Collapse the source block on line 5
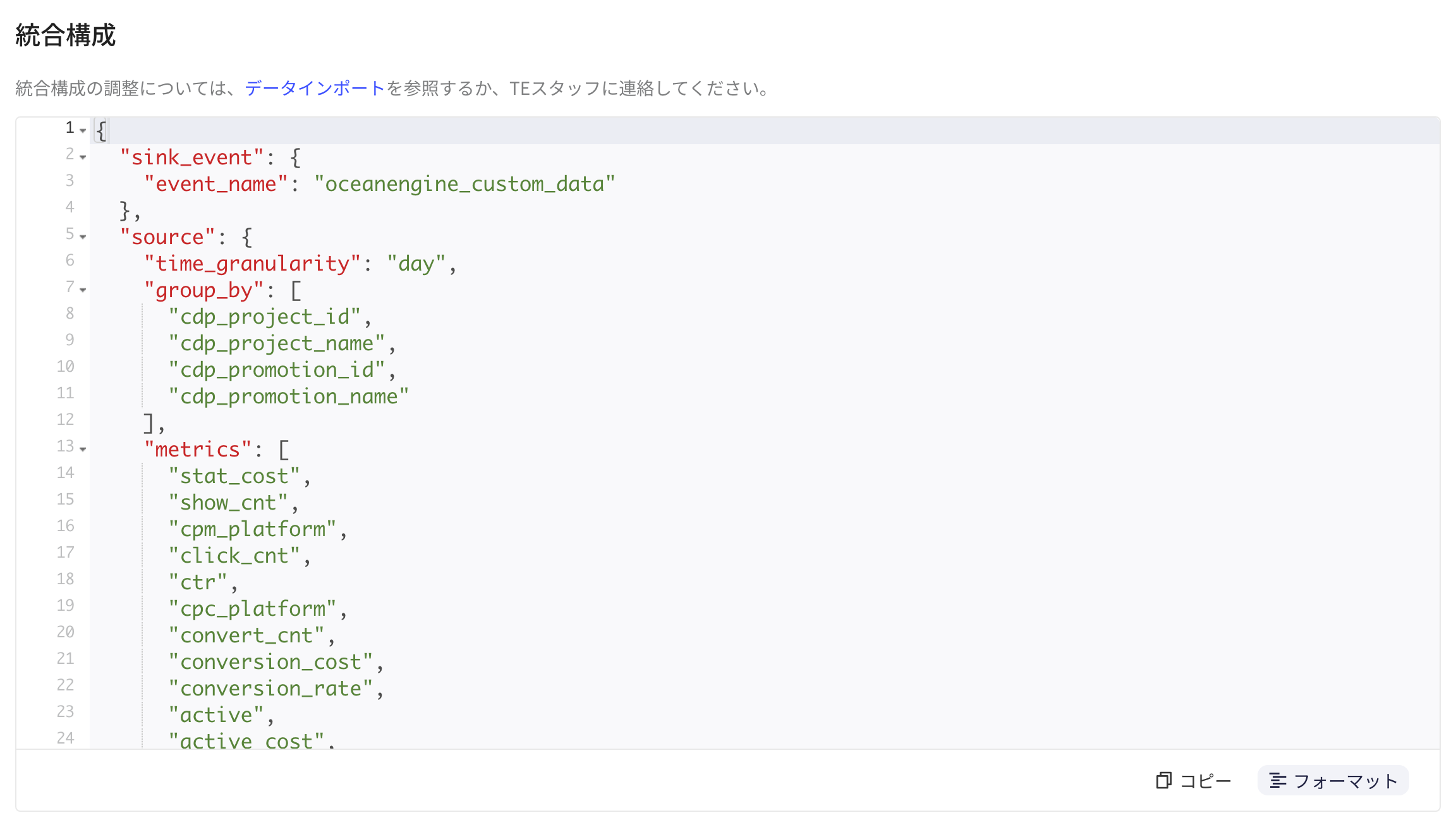The image size is (1456, 827). [83, 236]
